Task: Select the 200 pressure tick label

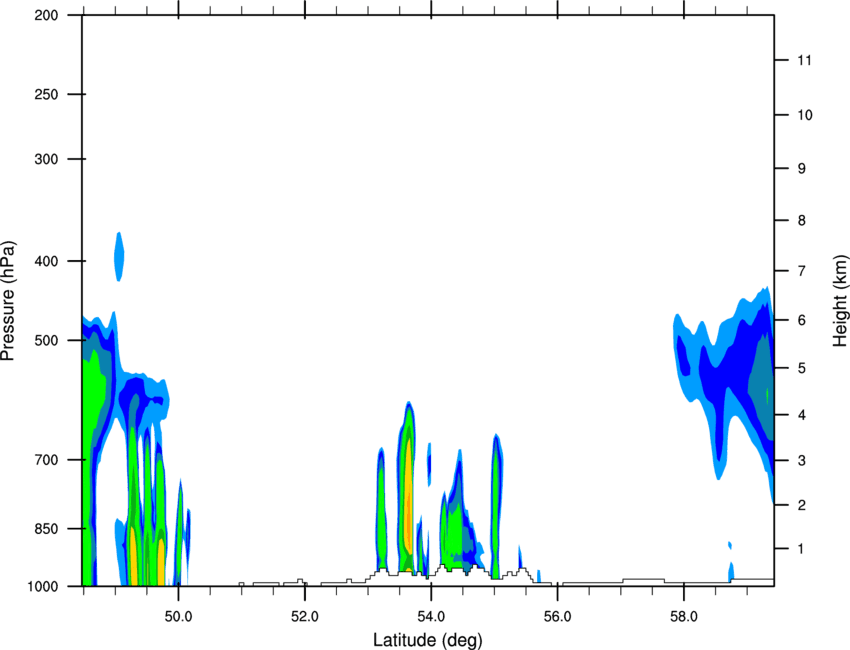Action: [46, 15]
